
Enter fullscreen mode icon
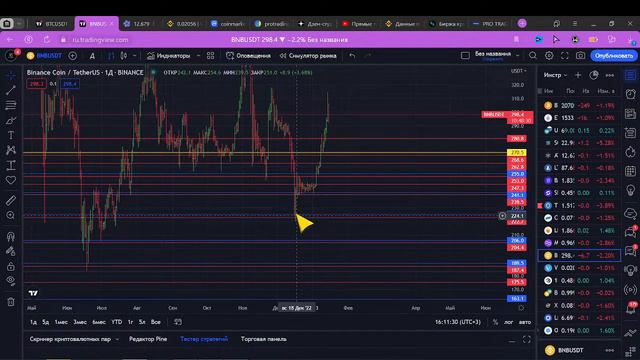point(565,56)
